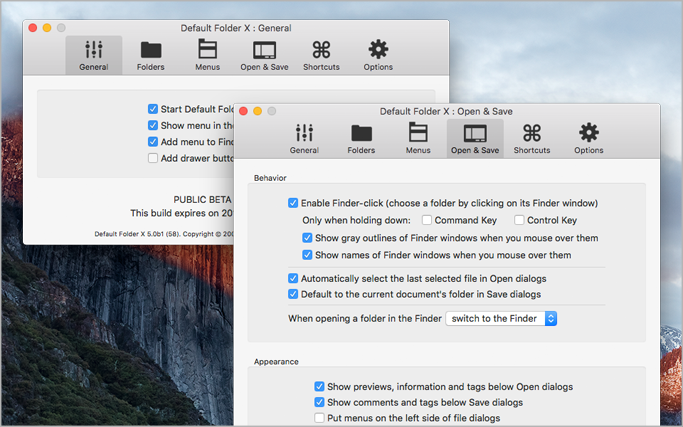Screen dimensions: 683x427
Task: Switch to Folders in Open & Save window
Action: click(362, 139)
